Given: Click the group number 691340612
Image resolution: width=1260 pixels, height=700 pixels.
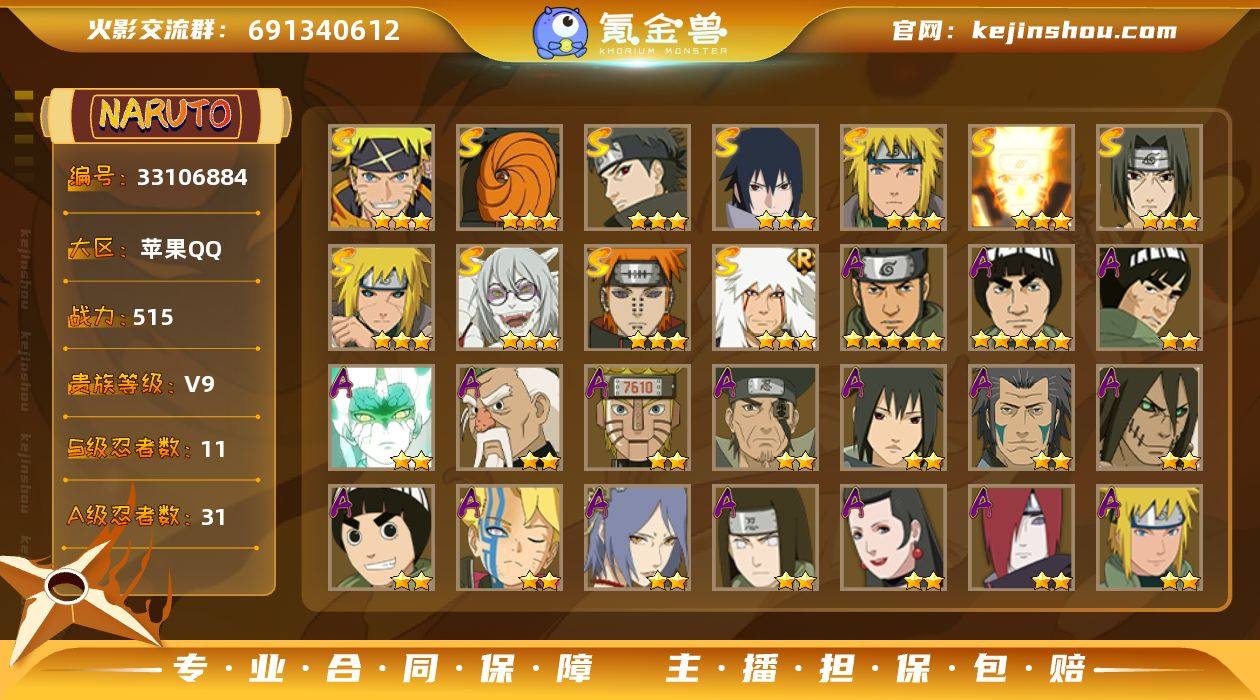Looking at the screenshot, I should tap(323, 30).
